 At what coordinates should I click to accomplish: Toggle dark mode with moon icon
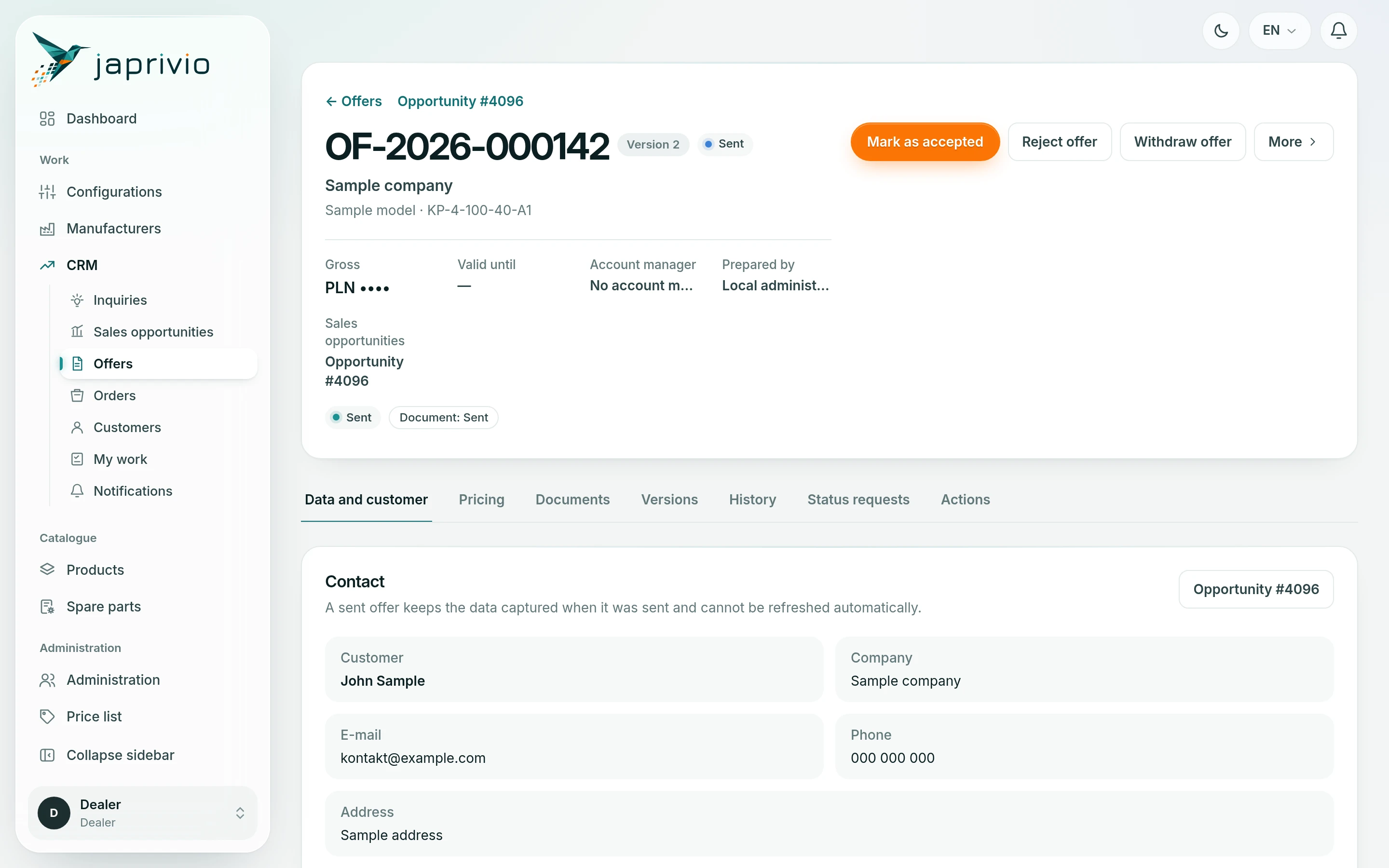point(1221,30)
